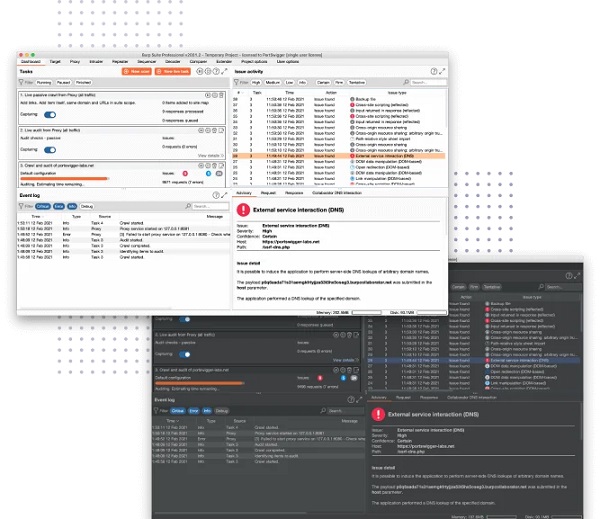Toggle Finished filter chip in Tasks
Viewport: 600px width, 519px height.
click(x=83, y=82)
